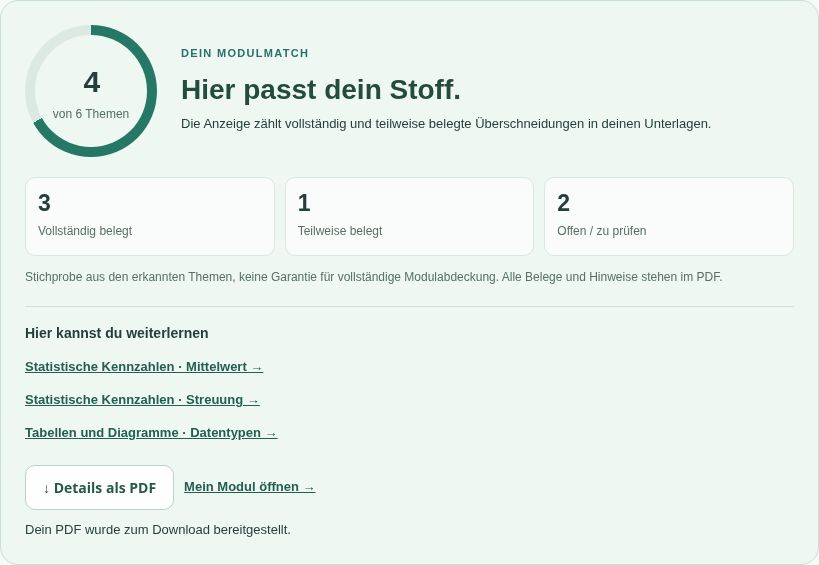
Task: Open the Statistische Kennzahlen · Streuung link
Action: (142, 400)
